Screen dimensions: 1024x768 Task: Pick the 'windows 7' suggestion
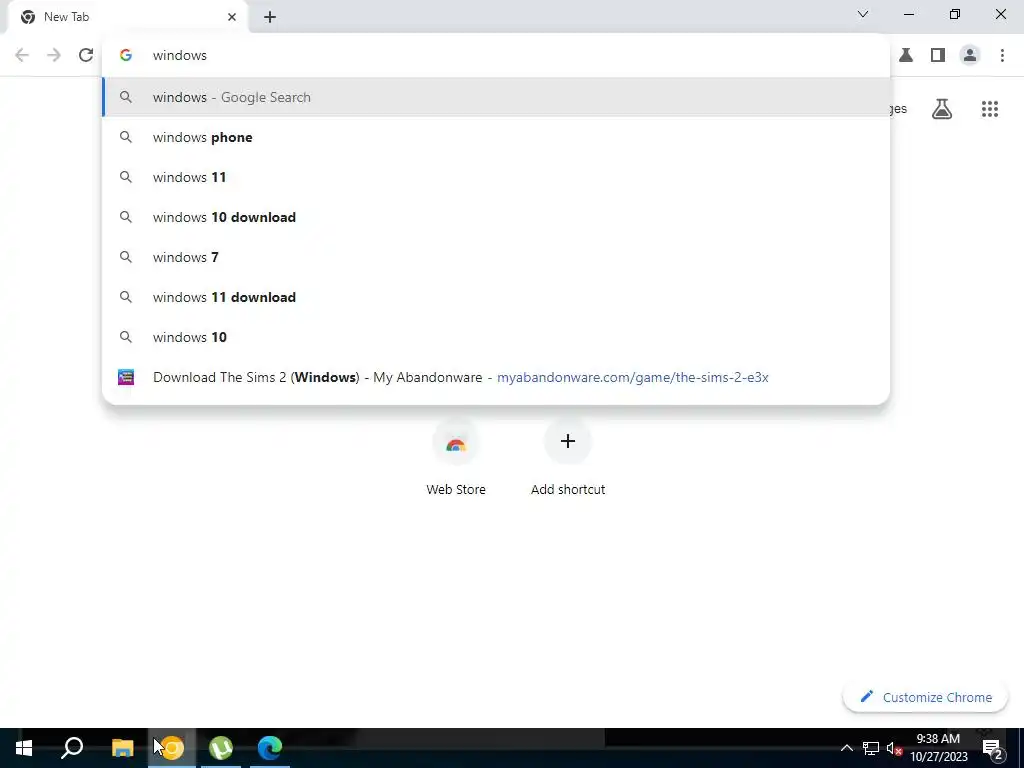[x=496, y=257]
